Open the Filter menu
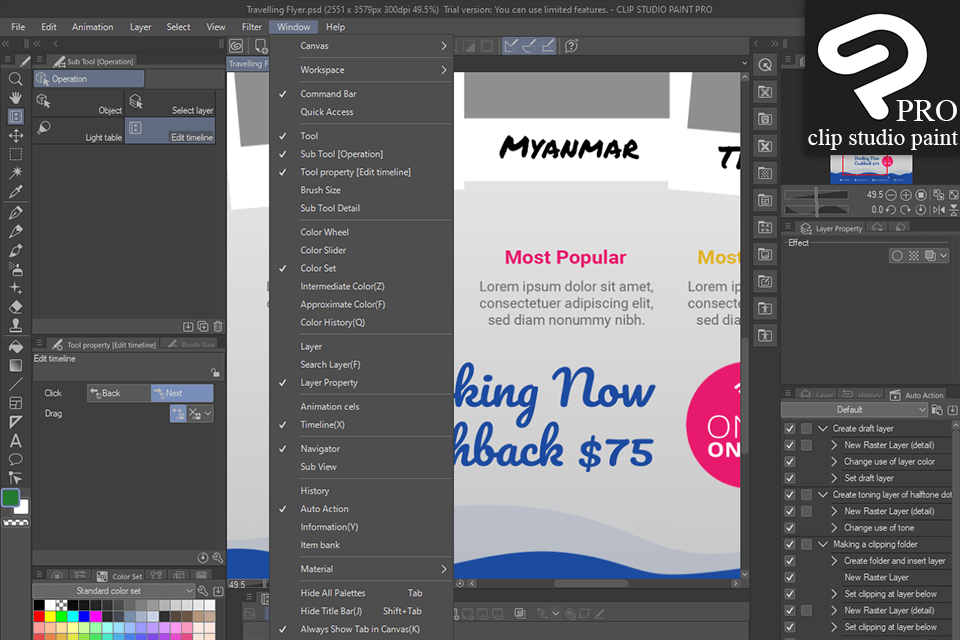The width and height of the screenshot is (960, 640). coord(252,26)
